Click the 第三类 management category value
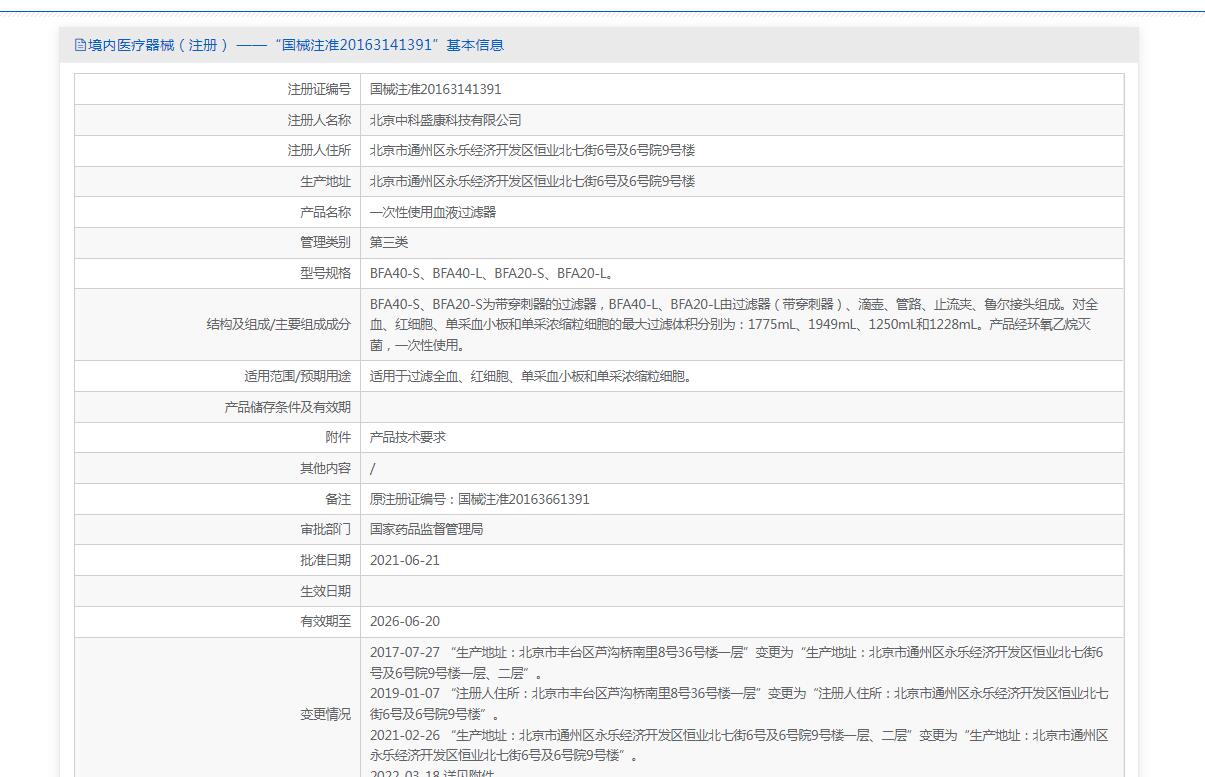Viewport: 1205px width, 777px height. 389,242
